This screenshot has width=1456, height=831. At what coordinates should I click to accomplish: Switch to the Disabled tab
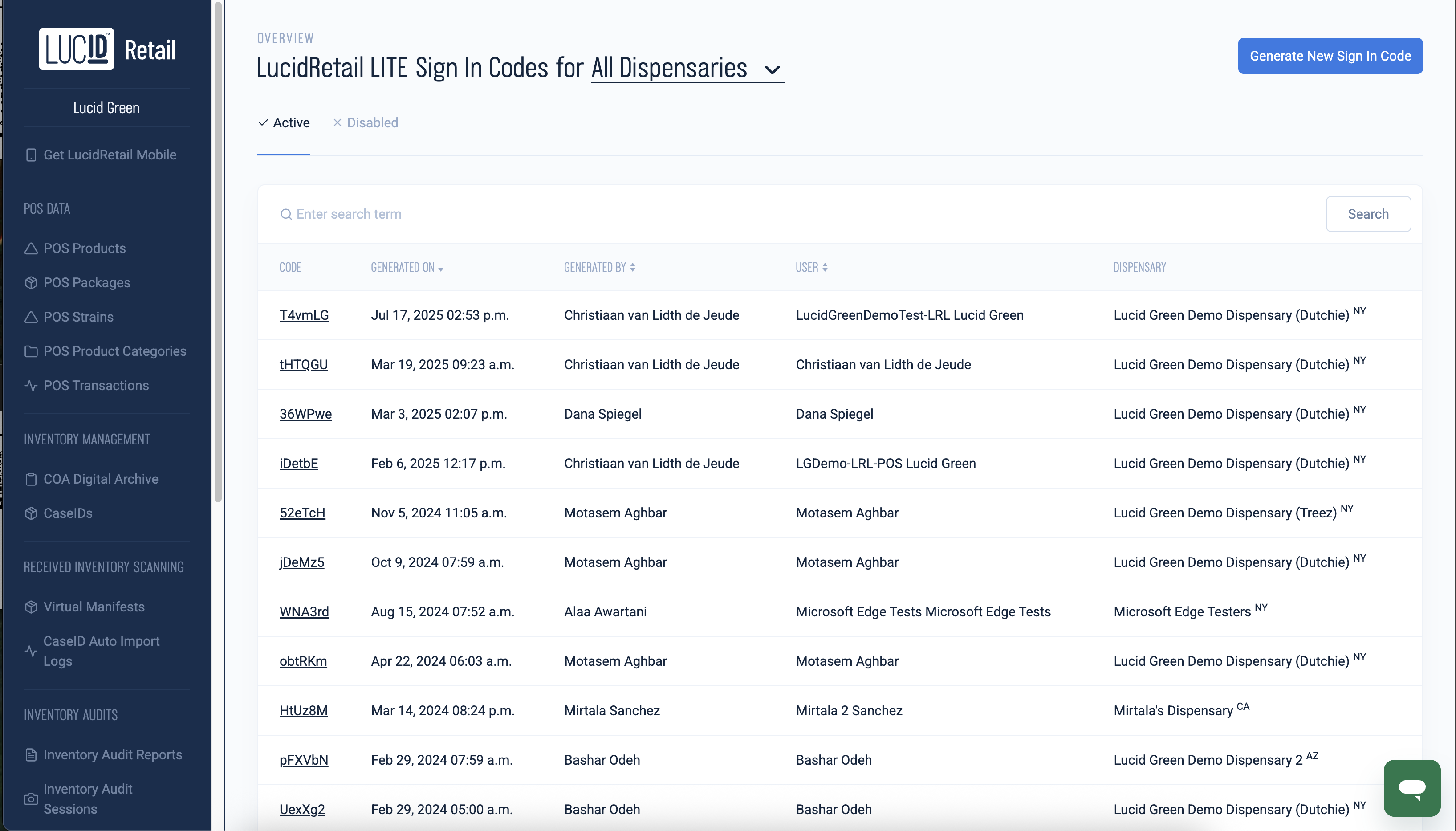tap(365, 123)
